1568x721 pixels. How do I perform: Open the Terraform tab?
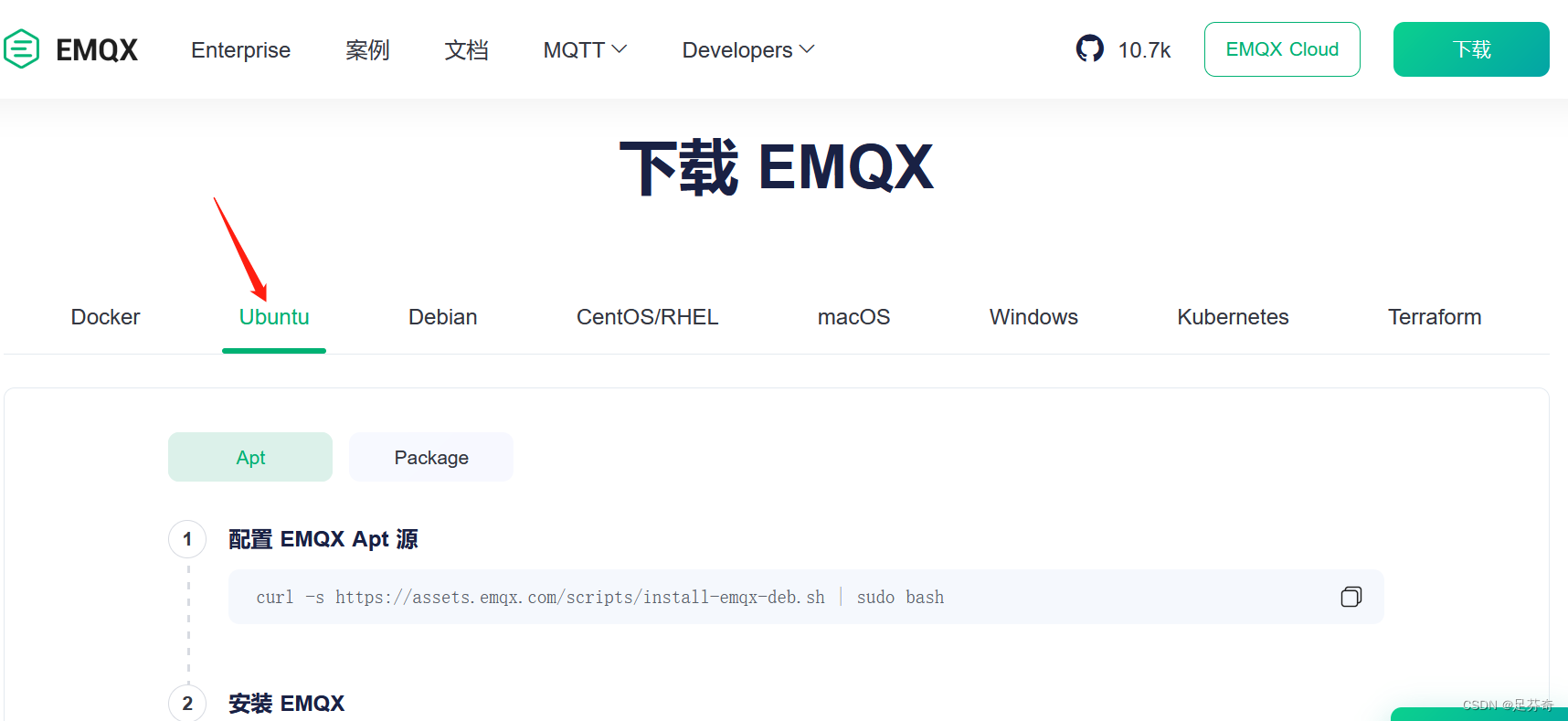point(1435,317)
